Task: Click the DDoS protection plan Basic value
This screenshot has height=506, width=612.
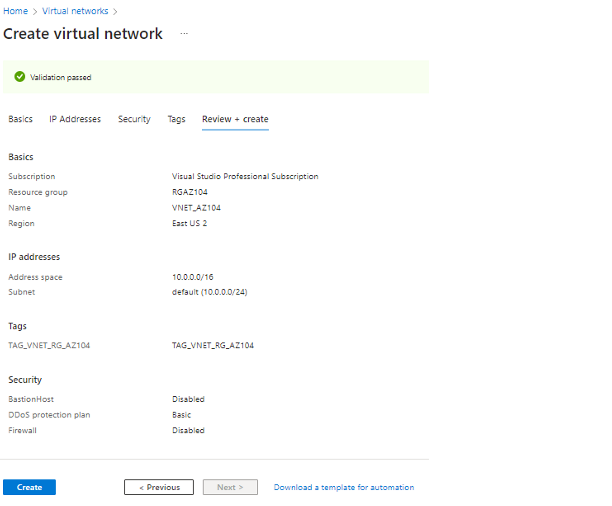Action: (181, 415)
